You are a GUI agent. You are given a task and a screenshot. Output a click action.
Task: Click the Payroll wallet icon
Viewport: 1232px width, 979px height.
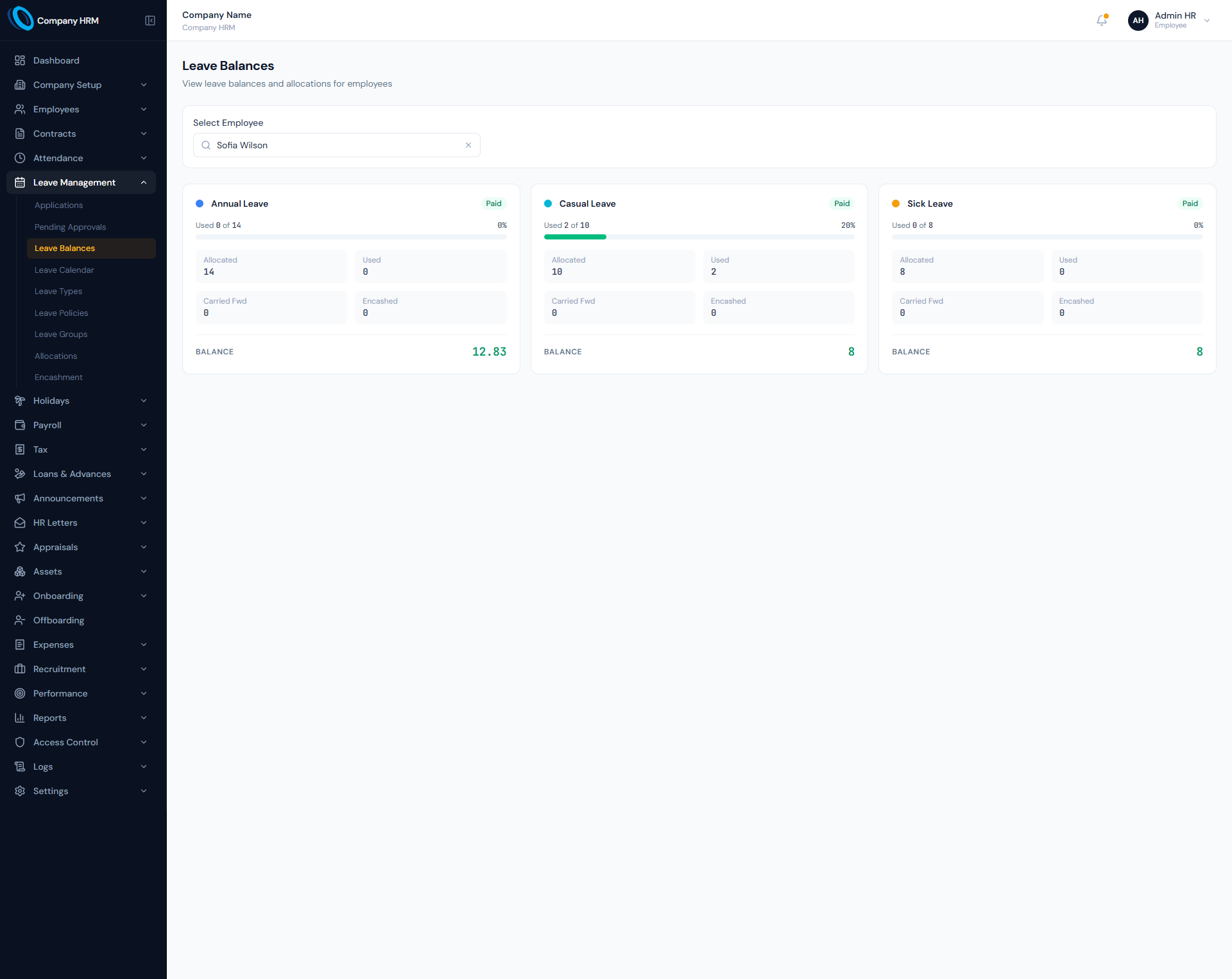point(20,425)
